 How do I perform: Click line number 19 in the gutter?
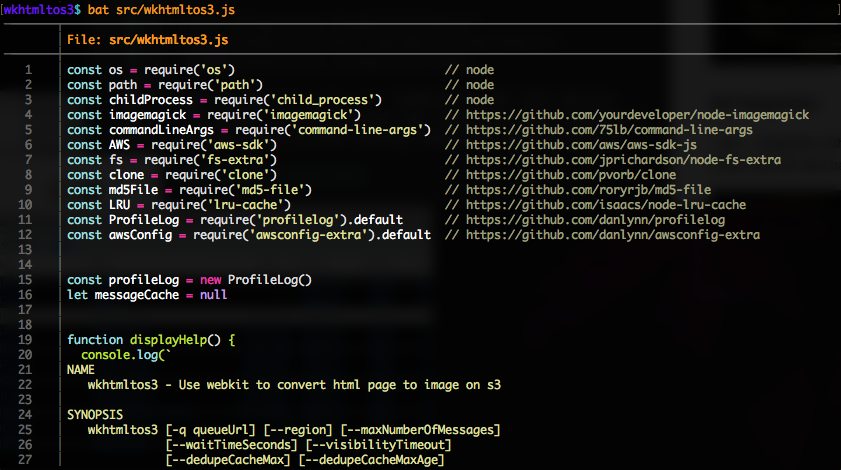pyautogui.click(x=25, y=340)
